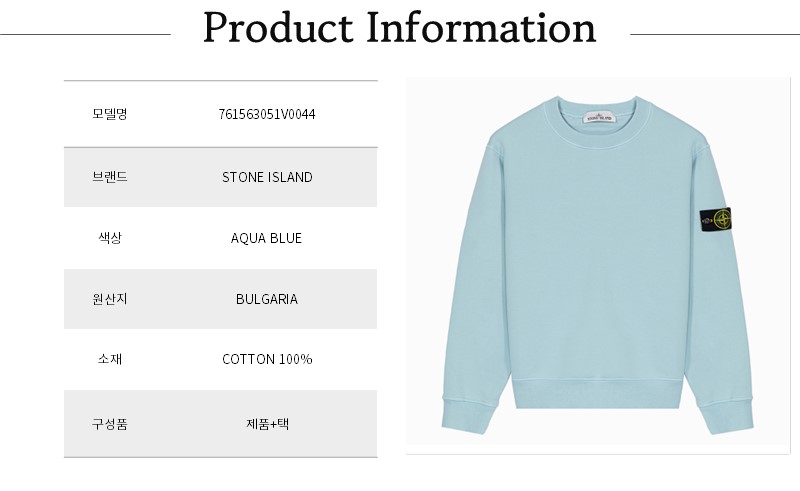Click the AQUA BLUE color value

click(266, 238)
